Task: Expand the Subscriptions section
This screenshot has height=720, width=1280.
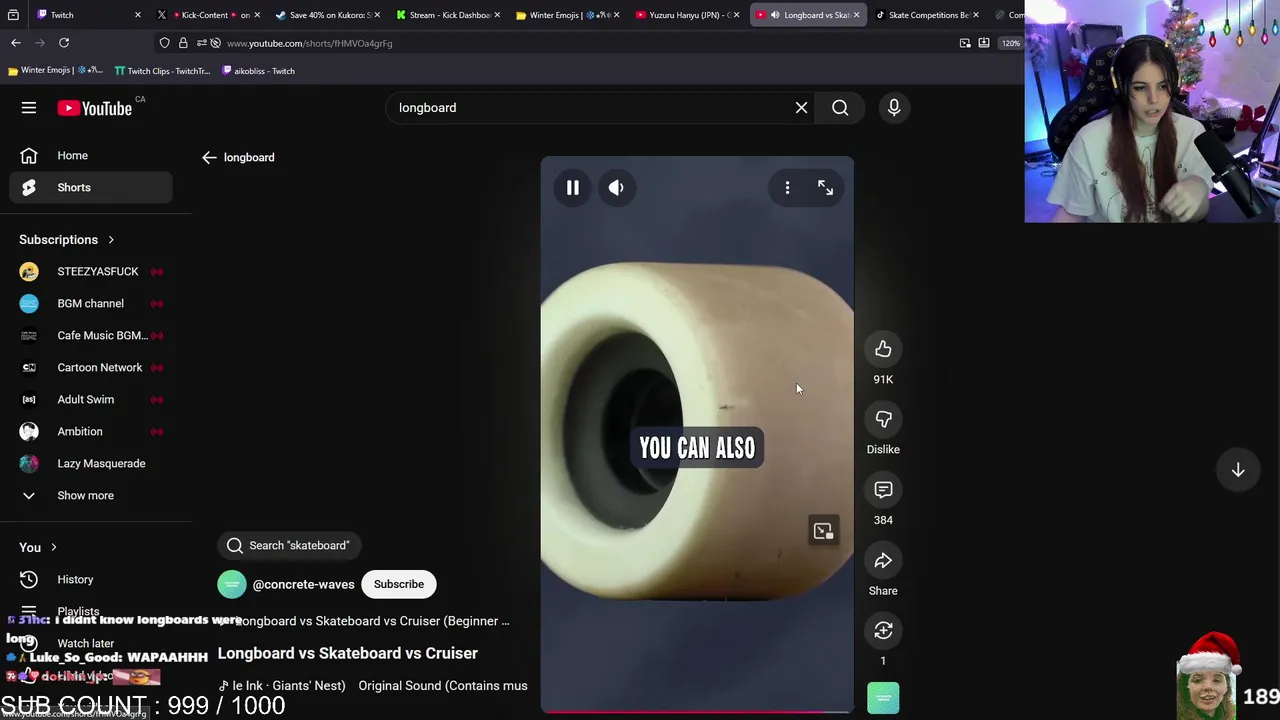Action: coord(67,240)
